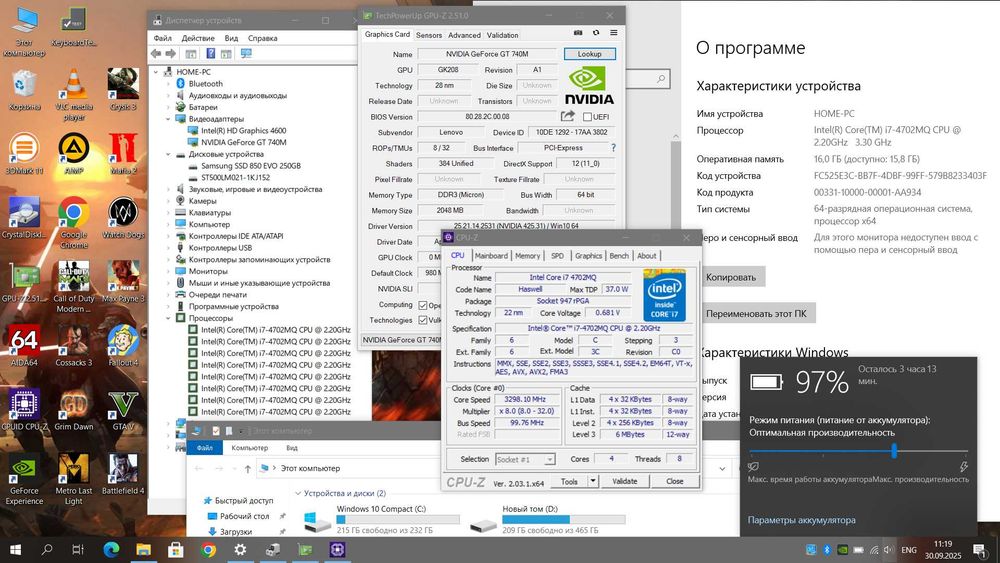Click the Explorer address bar Этот компьютер
This screenshot has width=1000, height=563.
tap(488, 468)
